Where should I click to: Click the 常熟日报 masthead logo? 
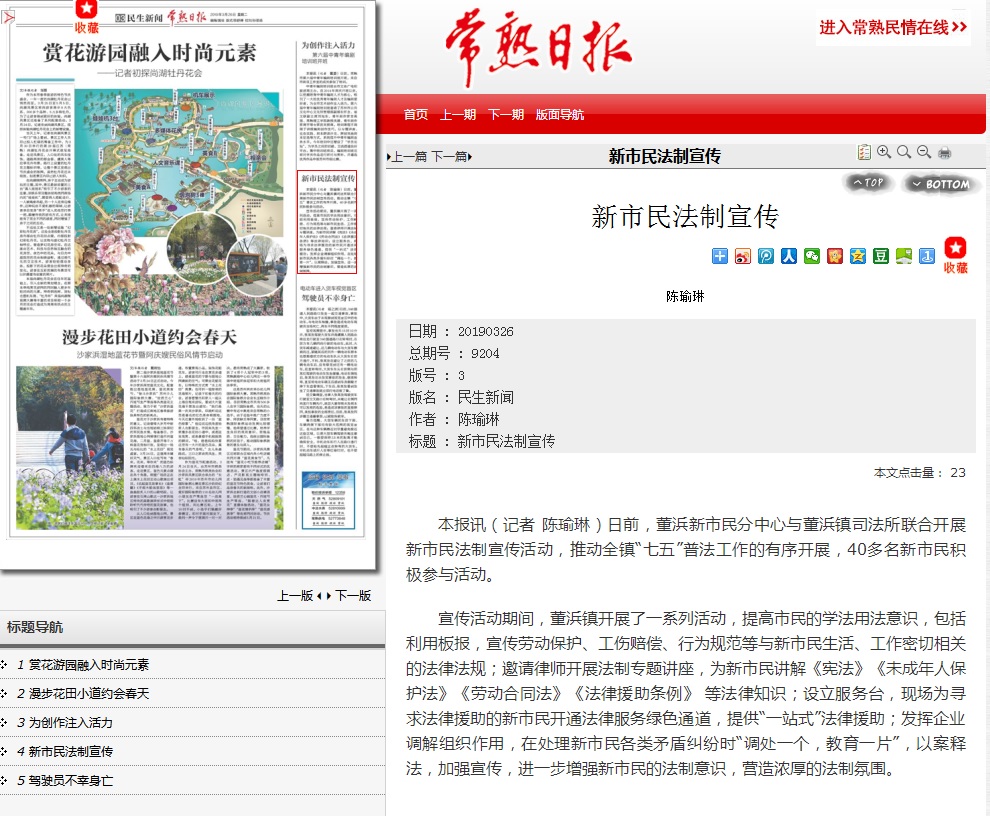tap(539, 47)
